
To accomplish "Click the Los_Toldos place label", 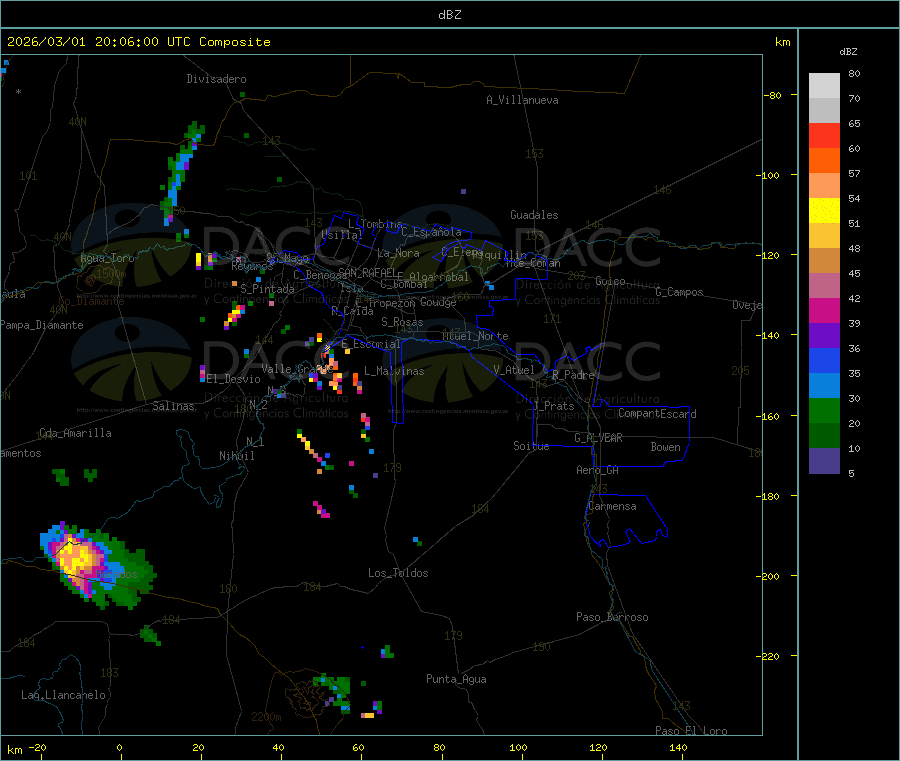I will [398, 573].
